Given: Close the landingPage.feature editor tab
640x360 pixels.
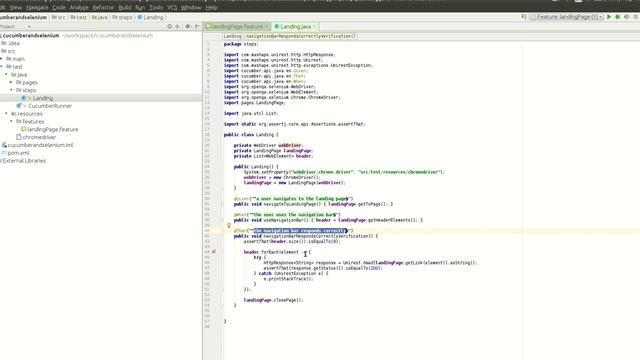Looking at the screenshot, I should (267, 27).
